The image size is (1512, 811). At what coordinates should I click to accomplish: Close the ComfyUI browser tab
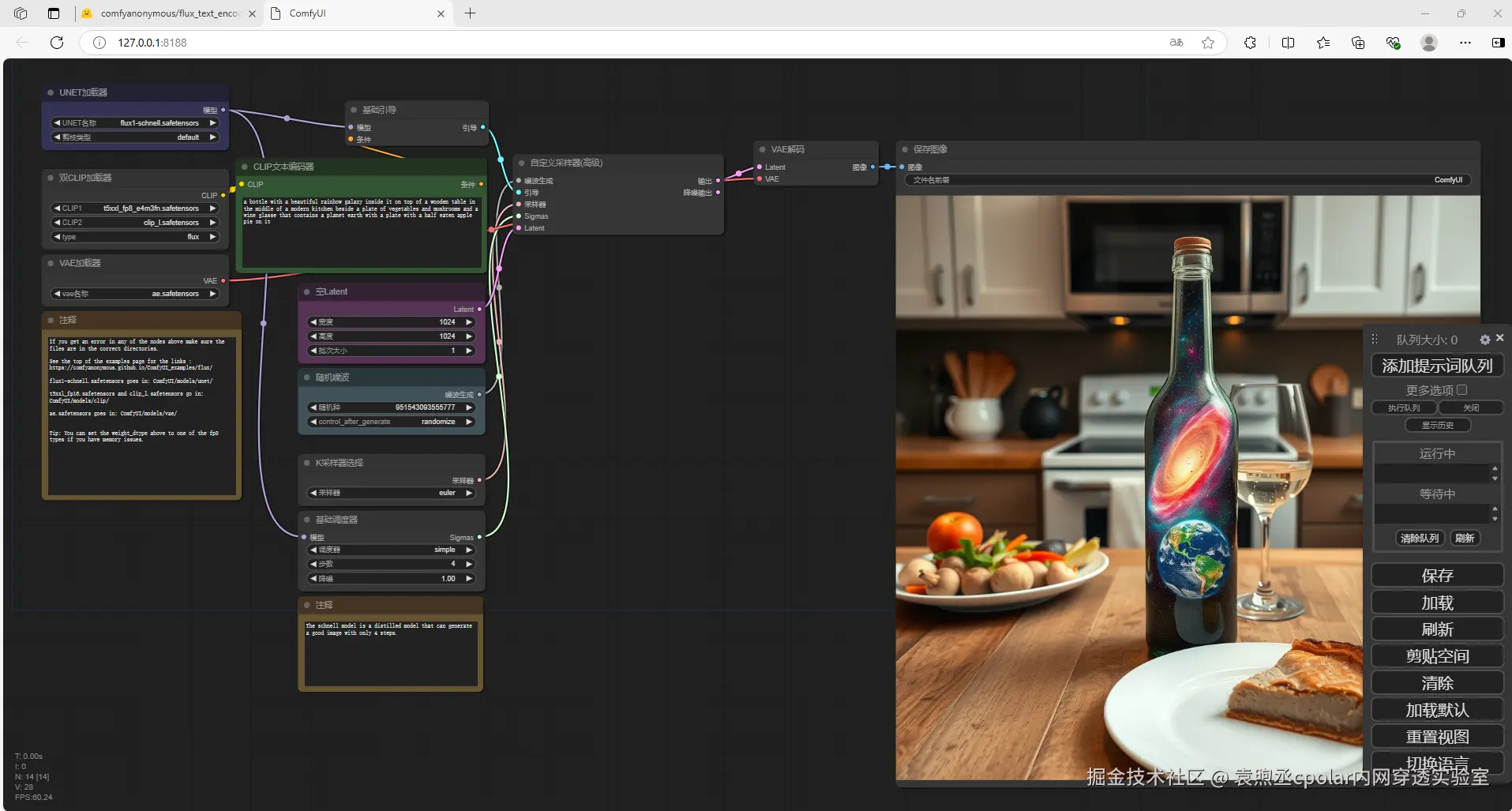[441, 13]
